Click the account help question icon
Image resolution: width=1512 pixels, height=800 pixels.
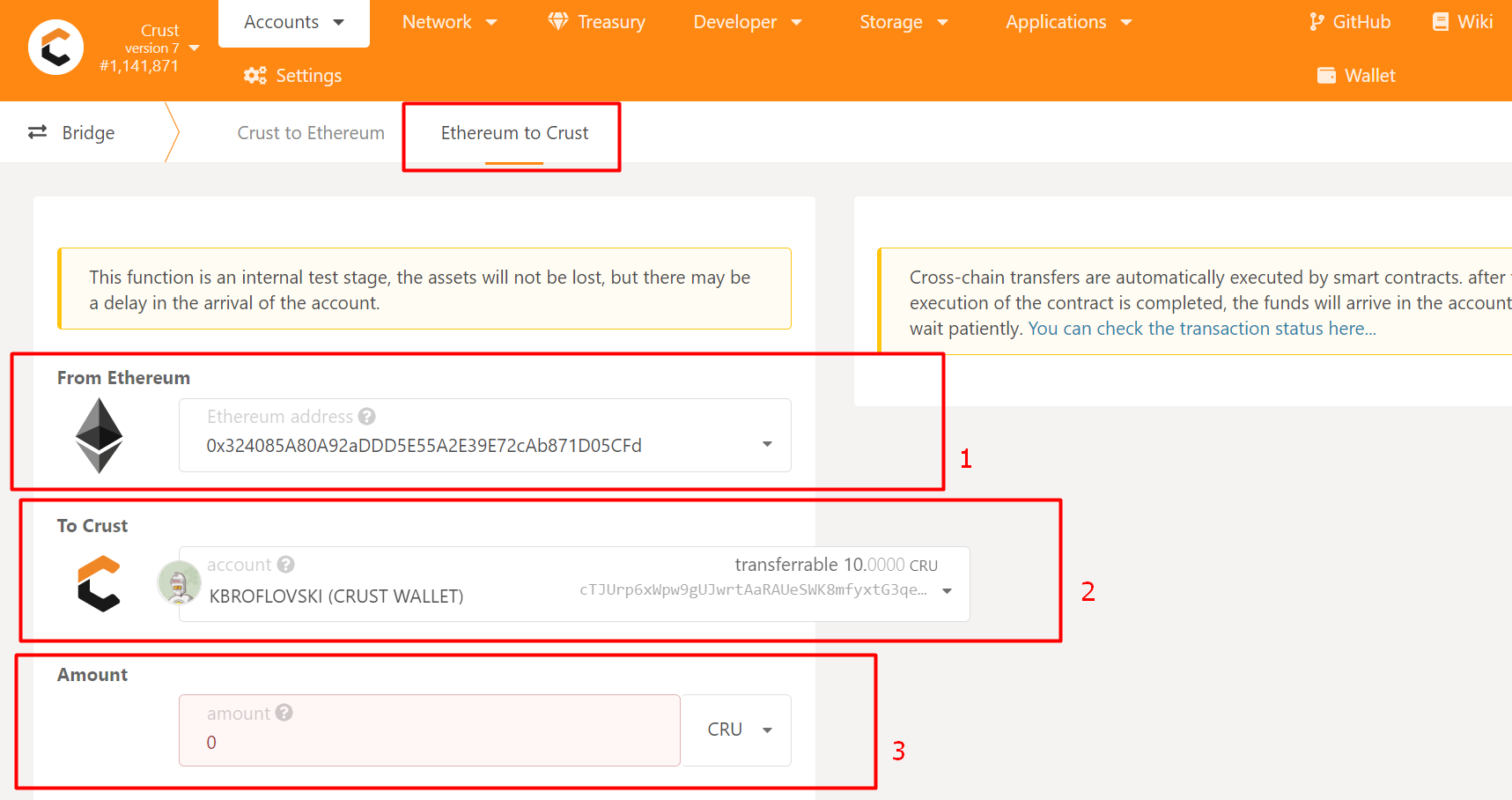[286, 564]
